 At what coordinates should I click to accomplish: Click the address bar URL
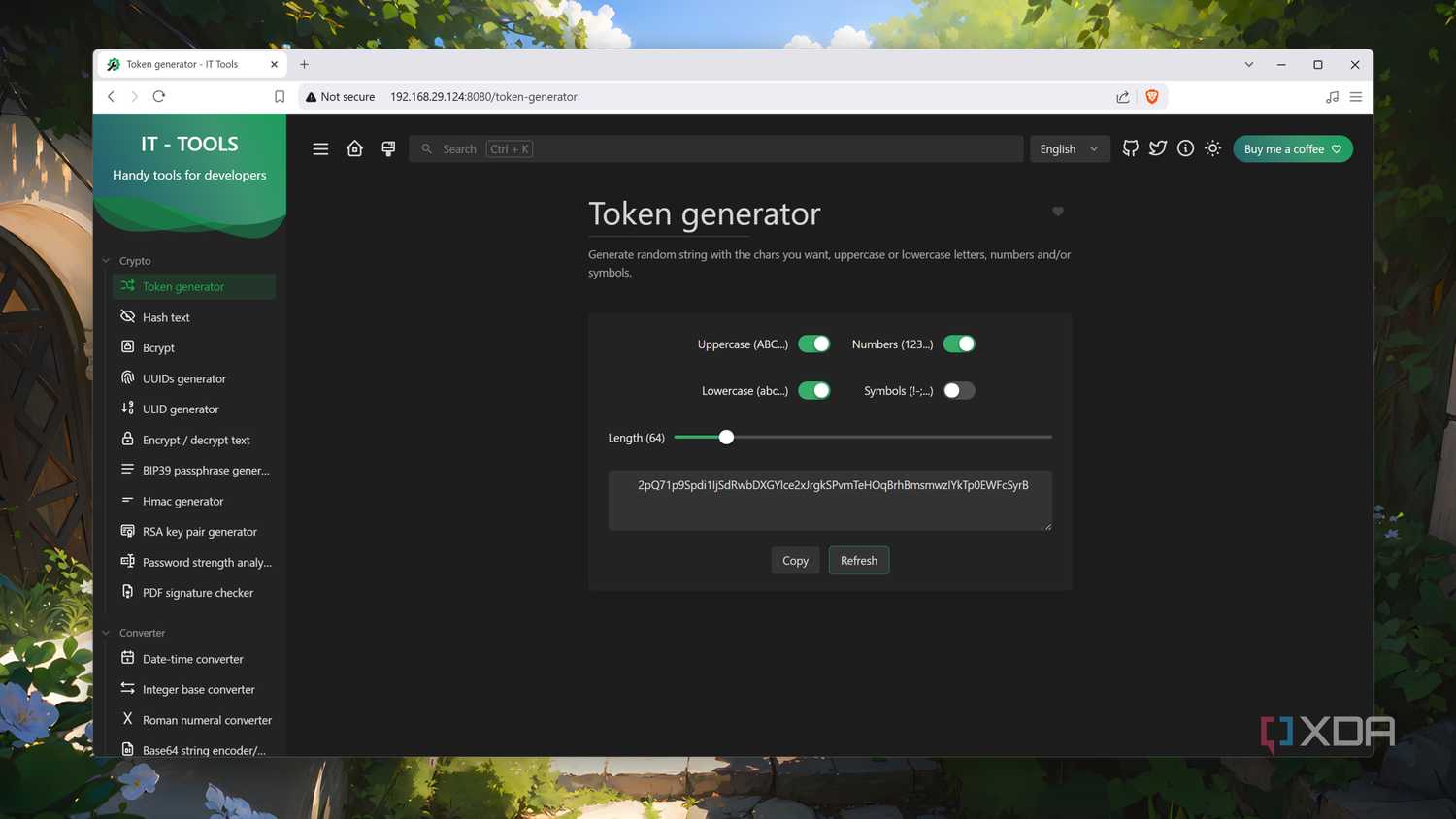coord(483,97)
